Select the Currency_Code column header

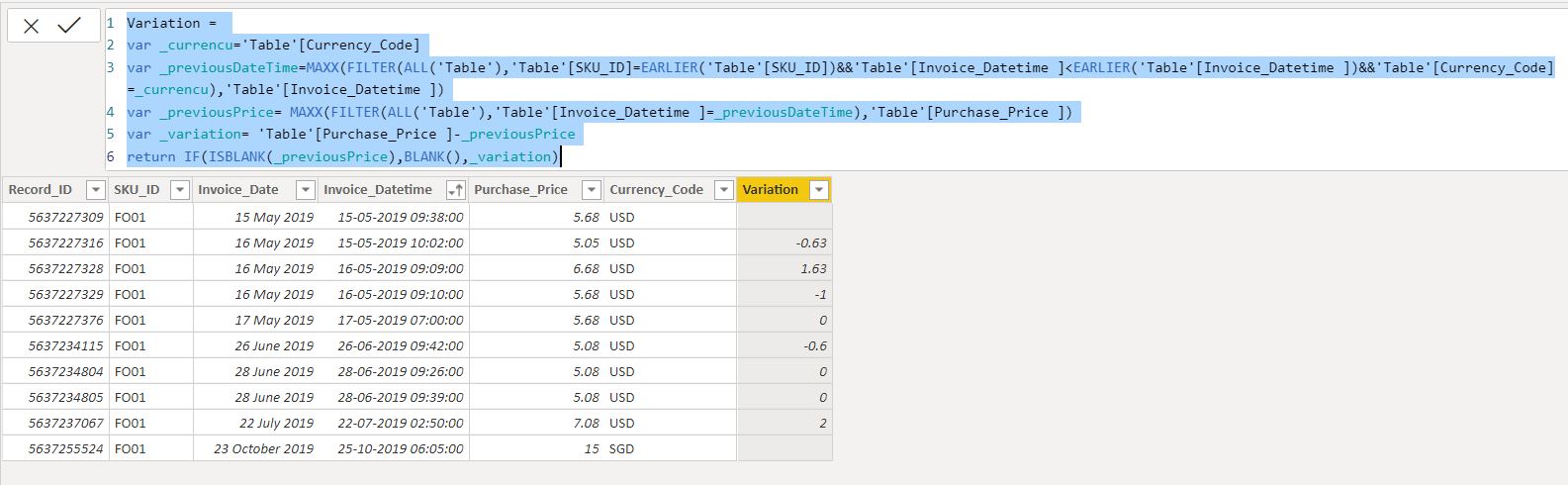[x=670, y=190]
